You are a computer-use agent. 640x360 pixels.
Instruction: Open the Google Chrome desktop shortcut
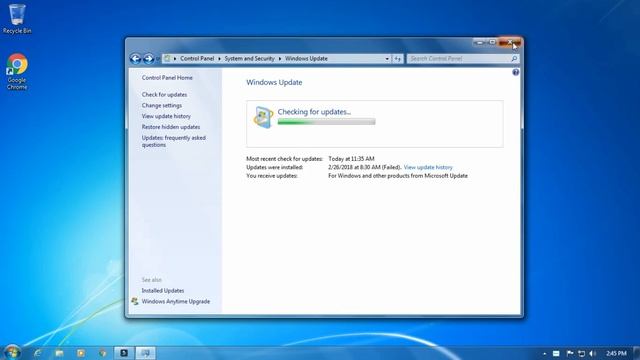click(x=17, y=71)
